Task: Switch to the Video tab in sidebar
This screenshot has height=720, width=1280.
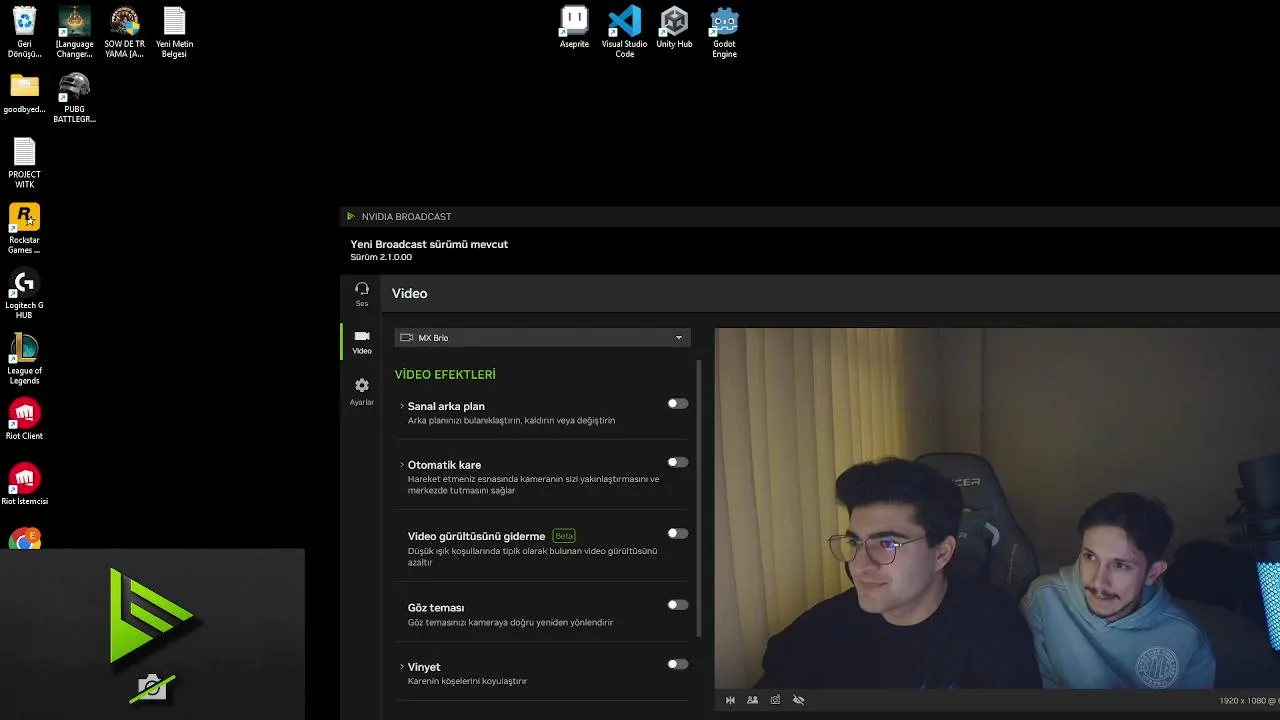Action: (x=361, y=342)
